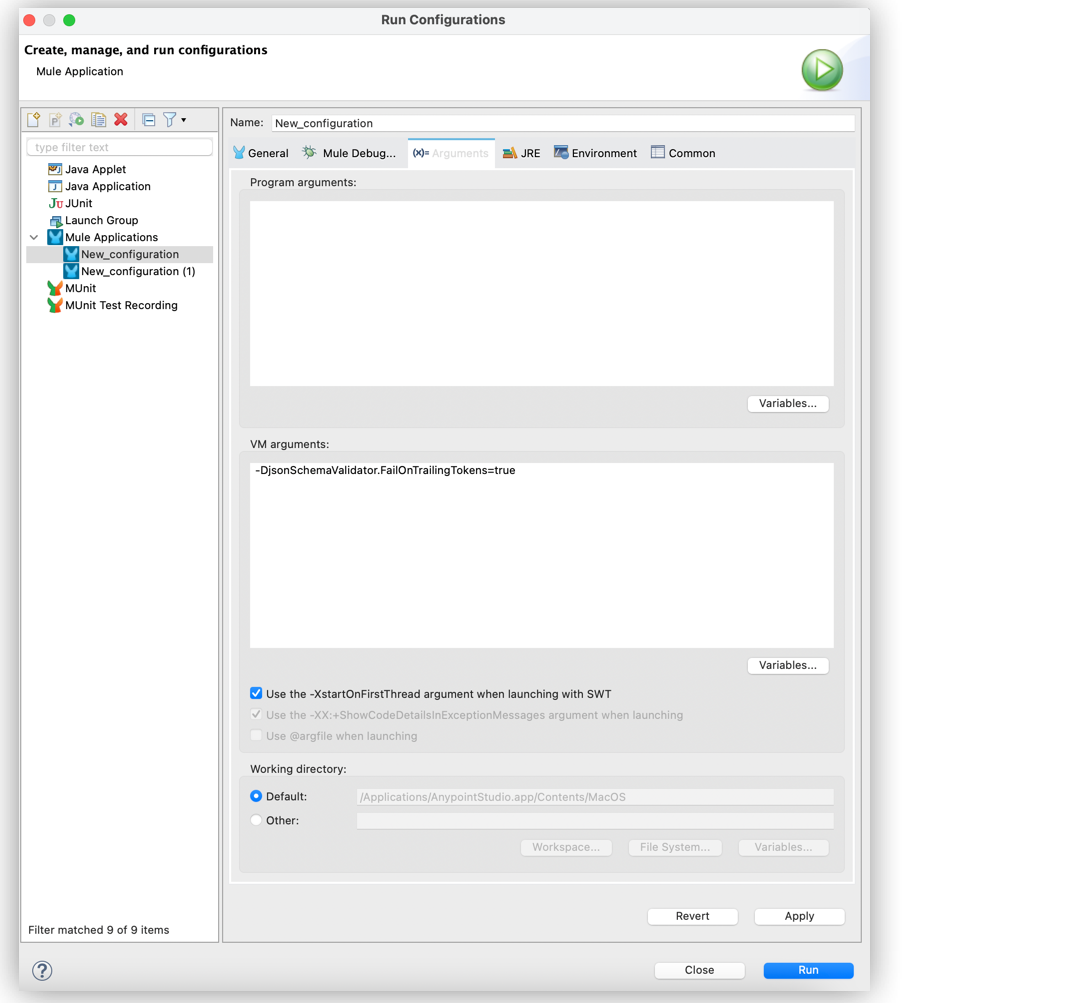Click the default working directory path field
The image size is (1078, 1003).
tap(595, 797)
